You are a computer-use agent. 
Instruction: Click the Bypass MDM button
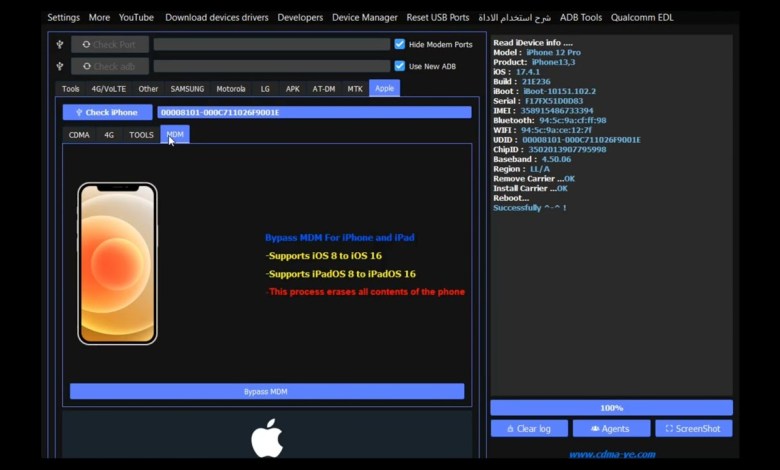click(x=266, y=392)
